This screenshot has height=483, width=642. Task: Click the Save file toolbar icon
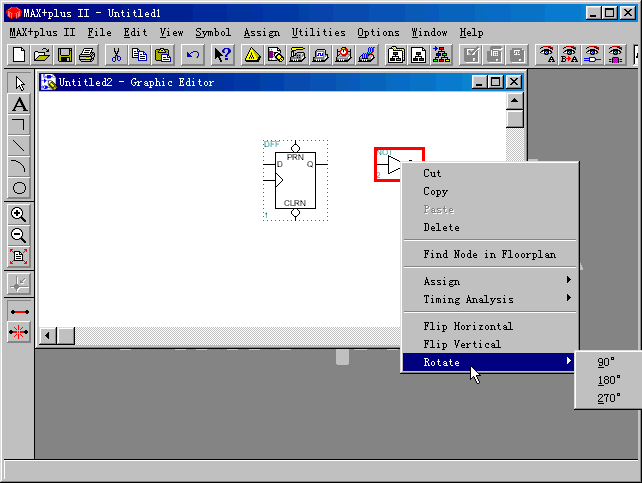click(x=64, y=54)
